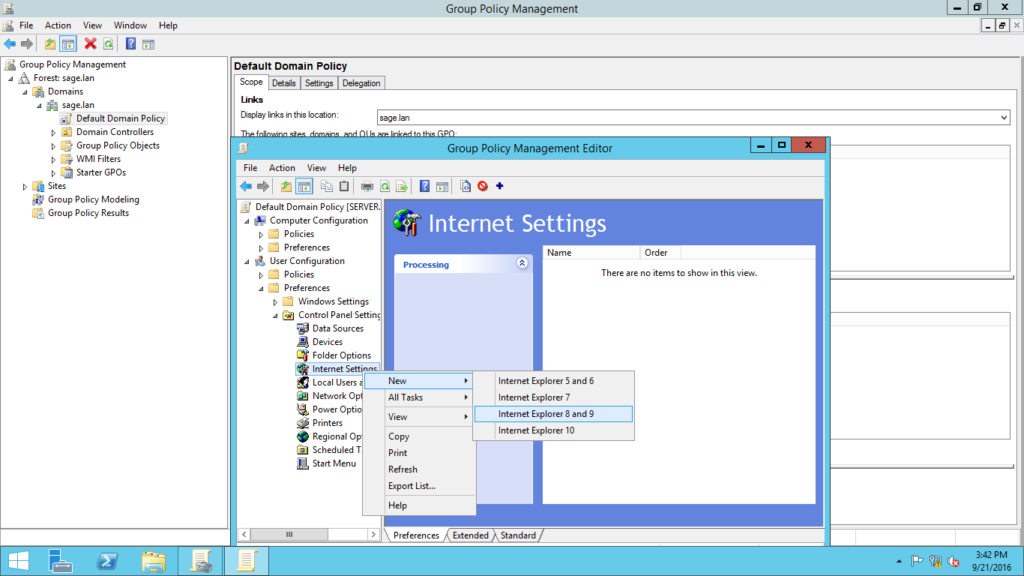Expand the Domain Controllers tree node
The height and width of the screenshot is (576, 1024).
click(x=54, y=132)
